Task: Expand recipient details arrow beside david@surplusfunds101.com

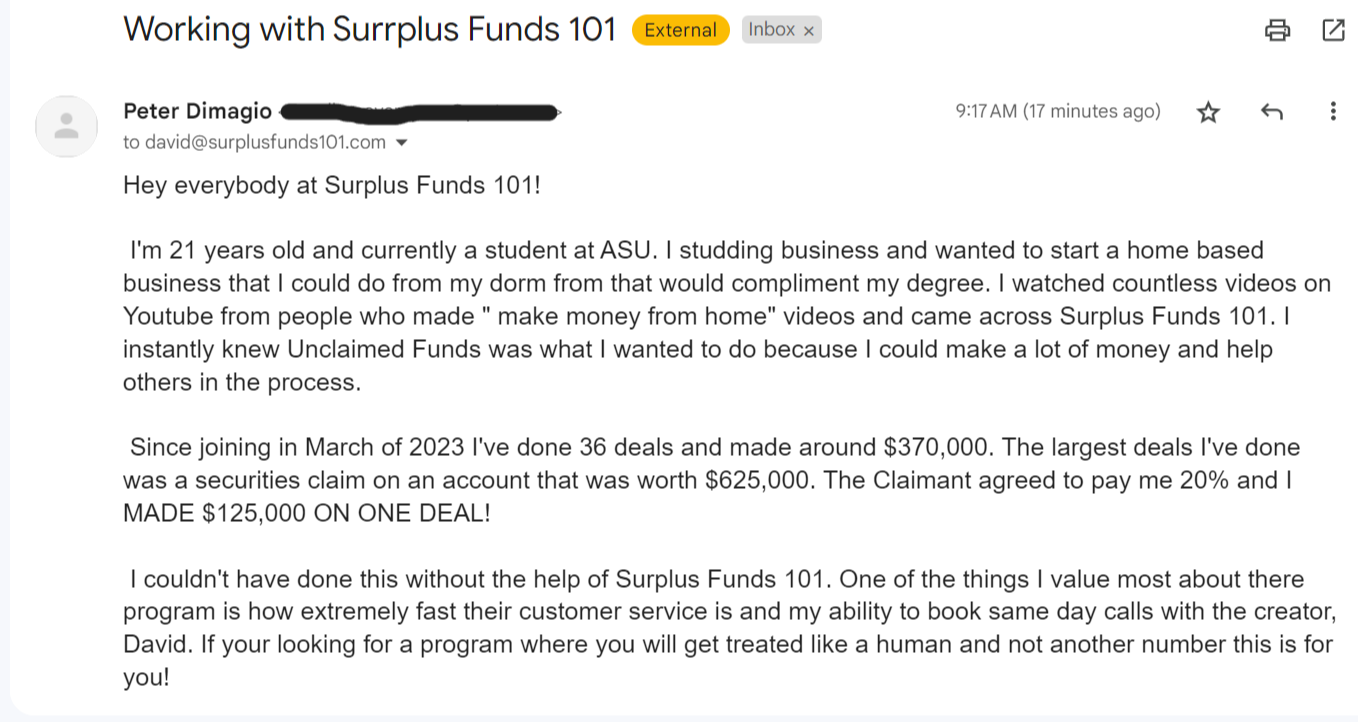Action: [402, 143]
